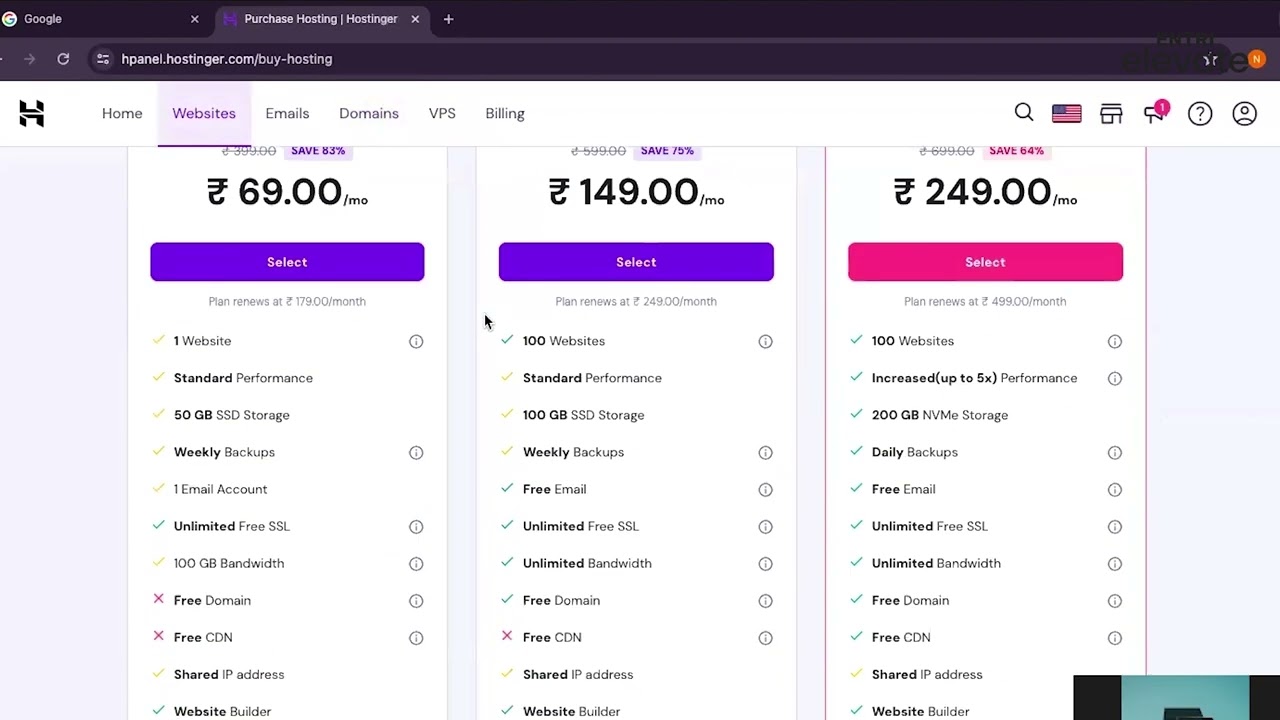Open the Billing navigation item
The width and height of the screenshot is (1280, 720).
(x=505, y=113)
